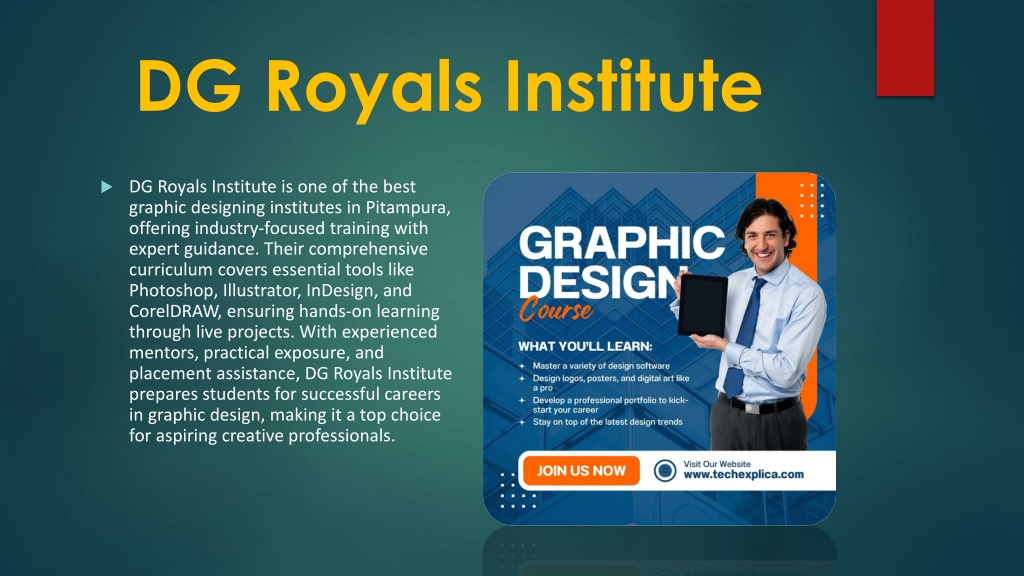
Task: Click the tablet held by the man
Action: pos(703,305)
